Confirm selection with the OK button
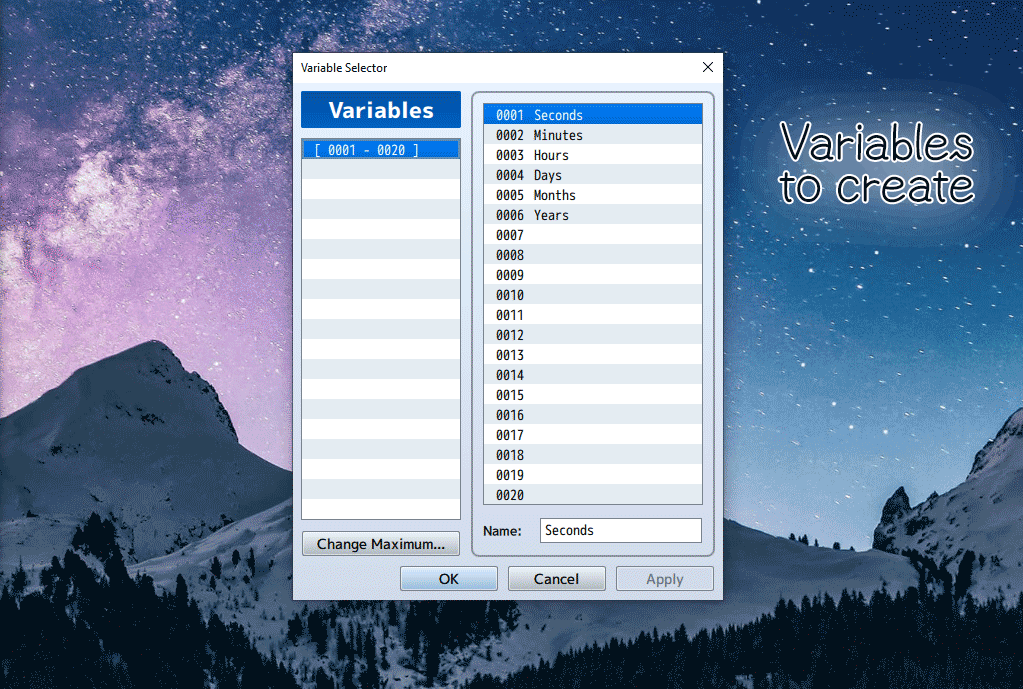The image size is (1023, 689). (448, 578)
